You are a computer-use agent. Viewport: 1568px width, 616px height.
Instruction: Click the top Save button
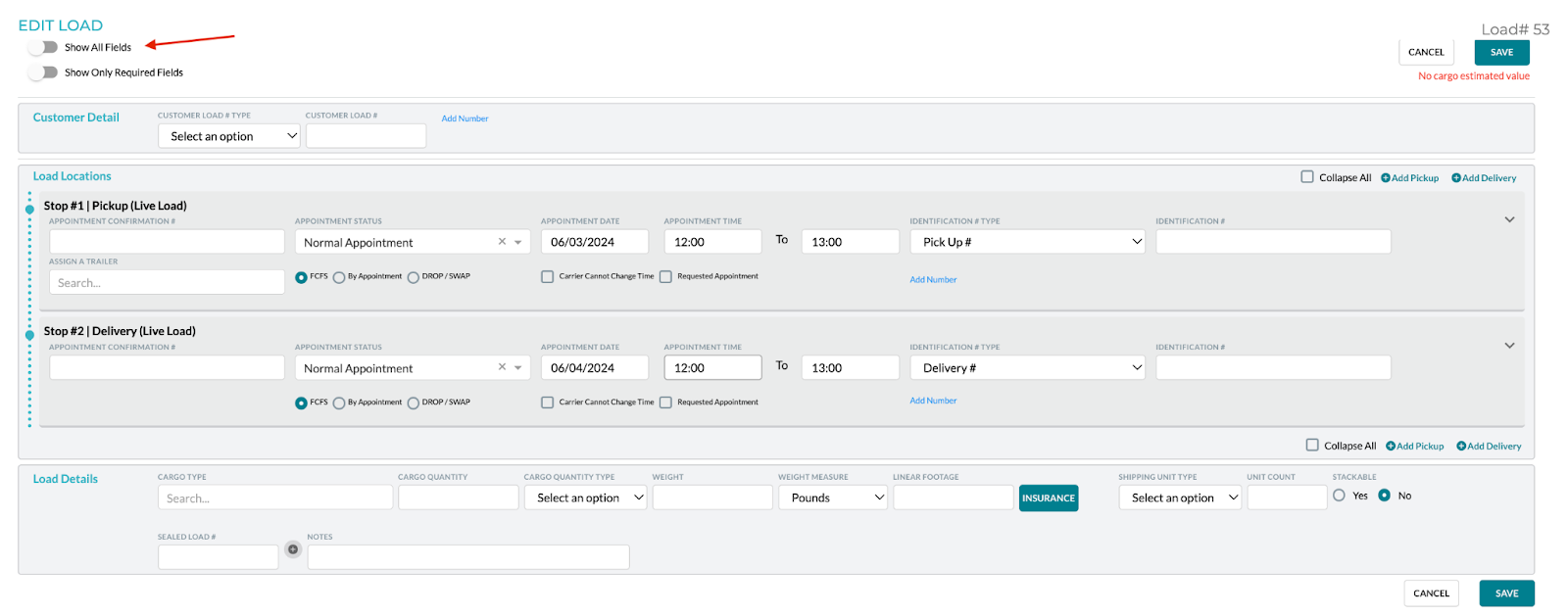pos(1501,53)
